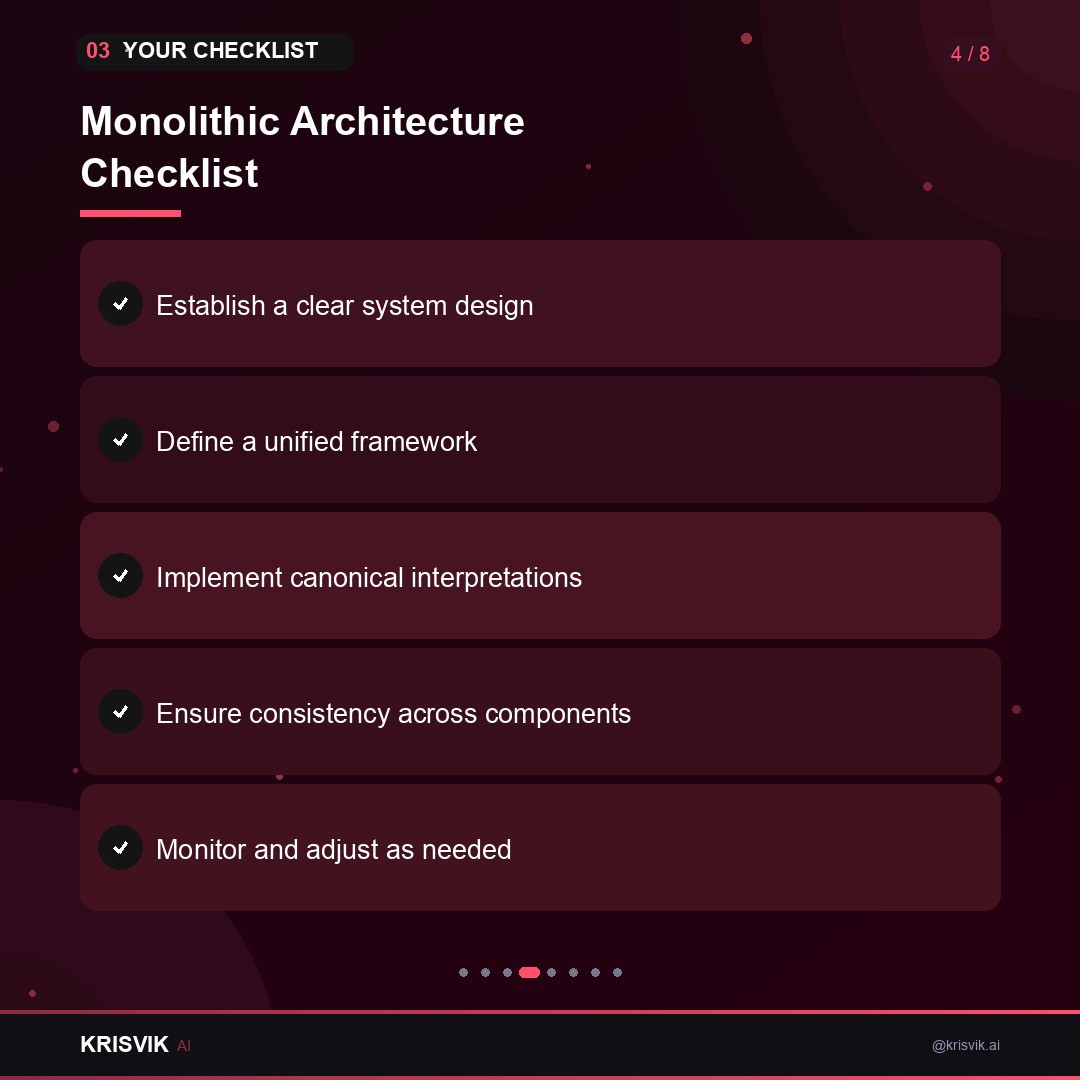Click the active pink pagination indicator
Screen dimensions: 1080x1080
(x=529, y=973)
